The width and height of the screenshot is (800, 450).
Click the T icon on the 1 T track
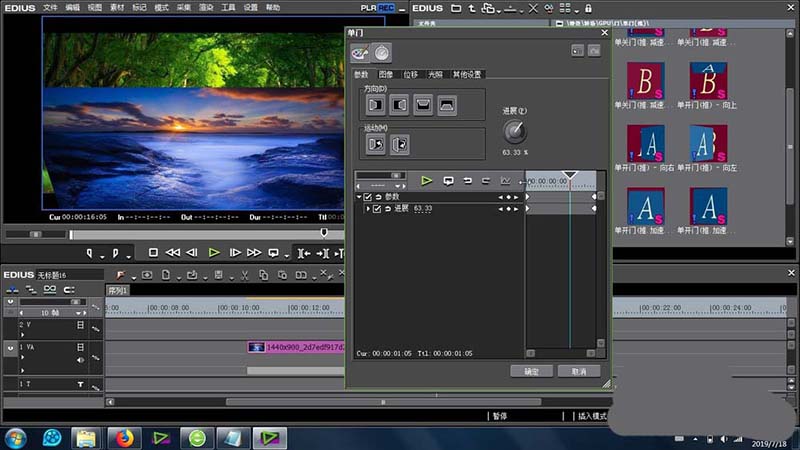click(81, 384)
